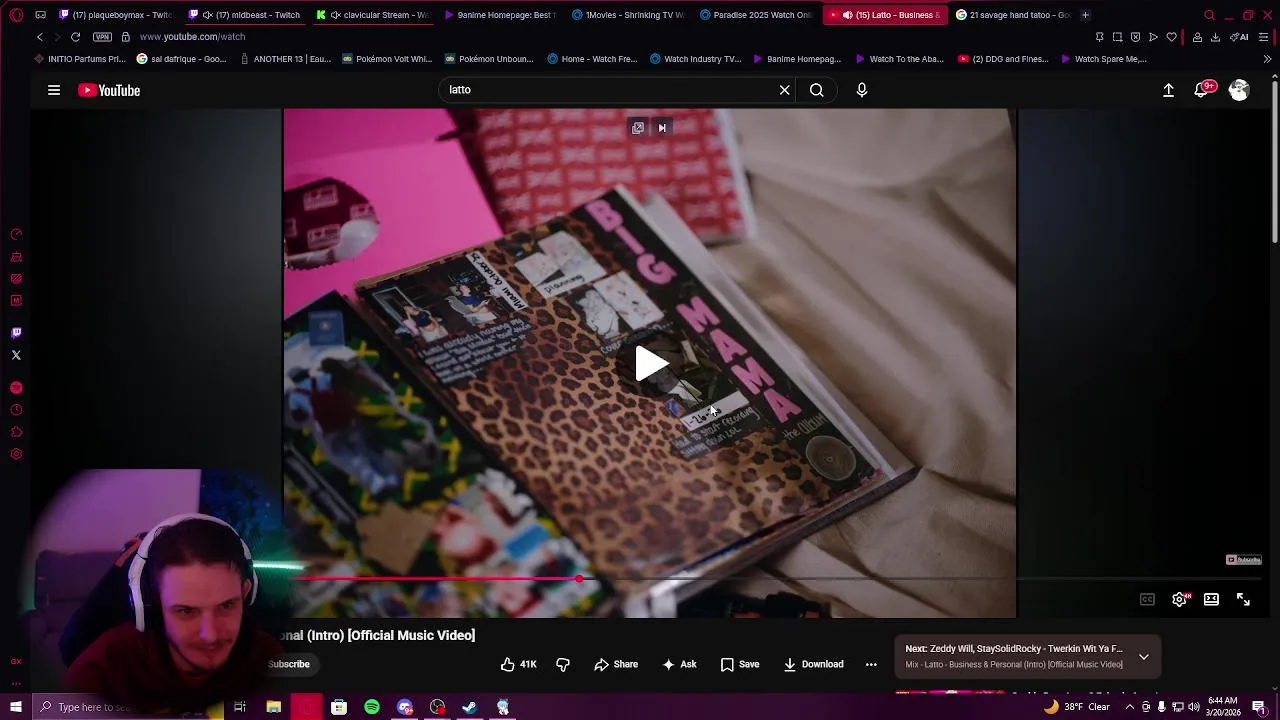Switch to midbeast Twitch tab
Screen dimensions: 1280x720
point(244,15)
